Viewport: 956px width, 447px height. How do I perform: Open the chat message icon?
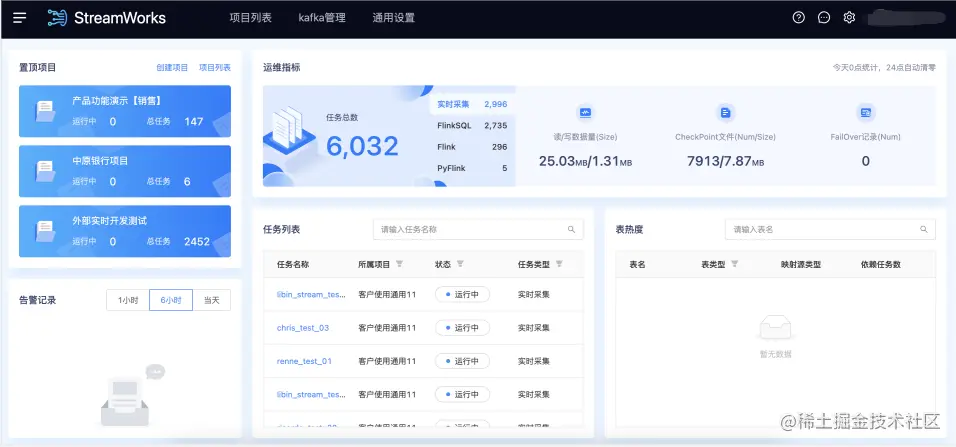click(824, 18)
